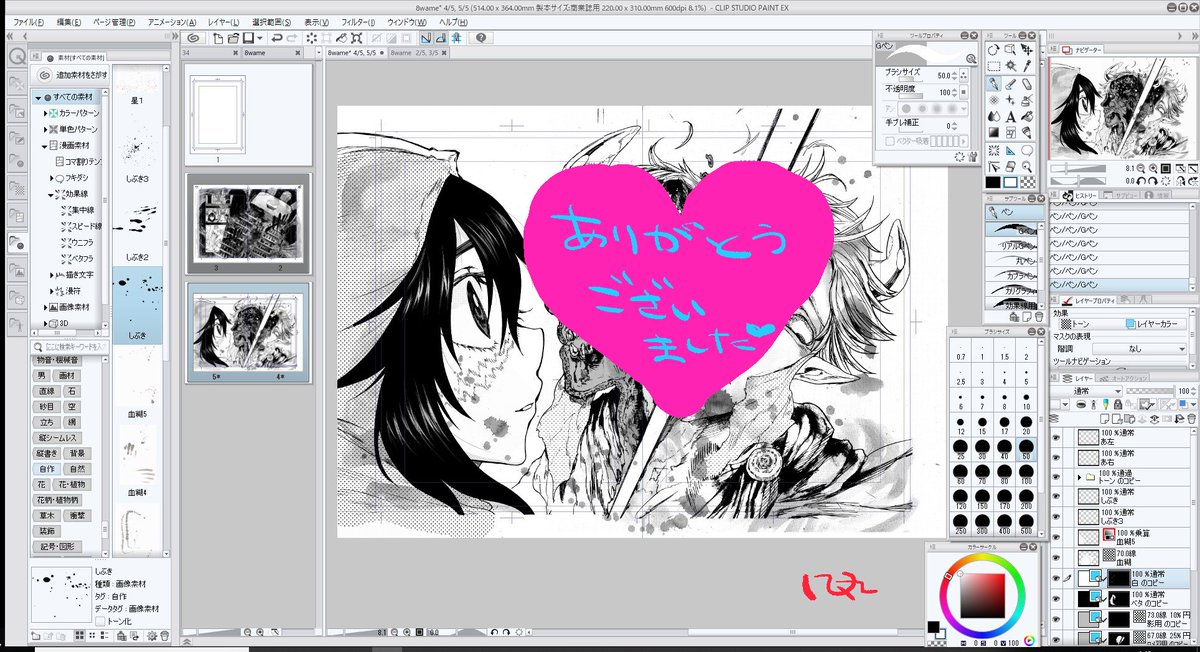Screen dimensions: 1200x652
Task: Click the zoom in icon in the Navigator
Action: click(1153, 168)
